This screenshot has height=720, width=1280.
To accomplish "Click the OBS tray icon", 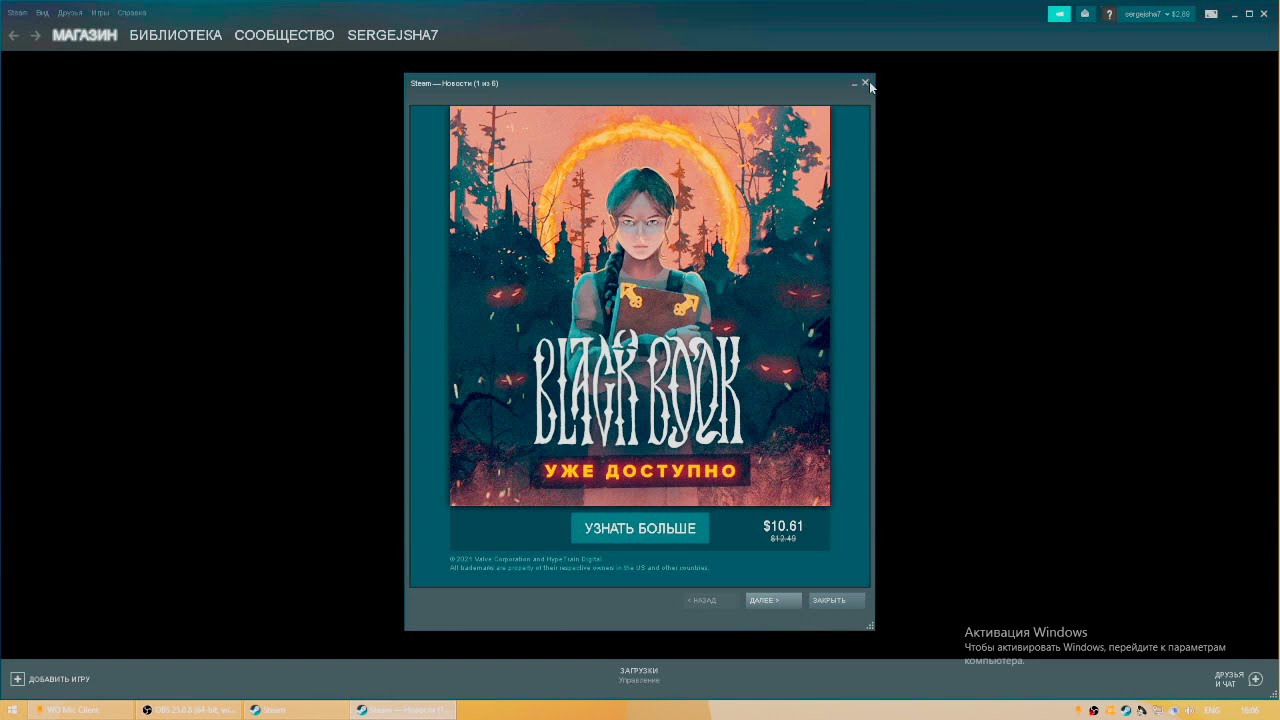I will click(x=1094, y=710).
